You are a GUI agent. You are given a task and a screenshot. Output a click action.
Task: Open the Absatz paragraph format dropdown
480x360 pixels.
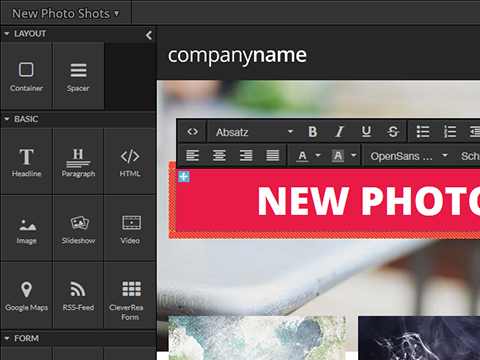point(254,132)
